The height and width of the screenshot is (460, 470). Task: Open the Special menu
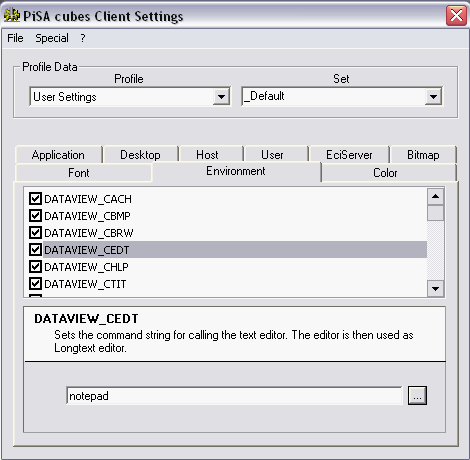tap(52, 38)
